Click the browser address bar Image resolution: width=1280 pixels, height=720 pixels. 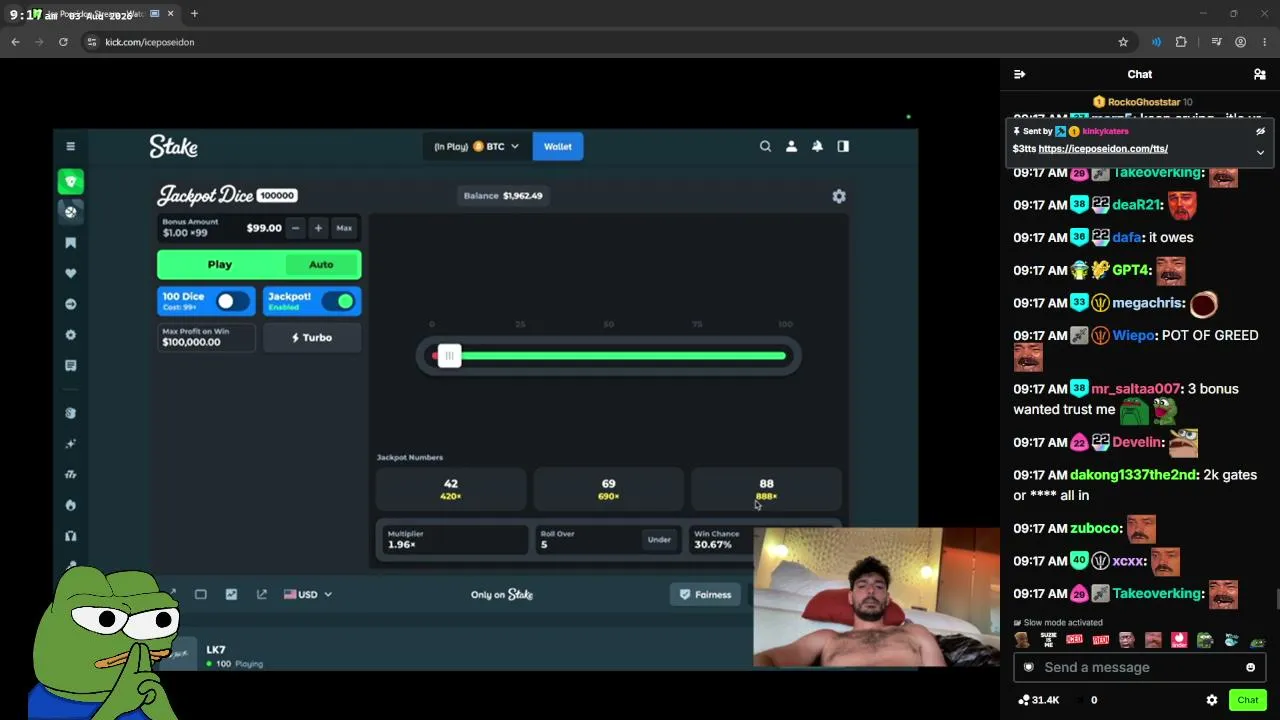600,42
